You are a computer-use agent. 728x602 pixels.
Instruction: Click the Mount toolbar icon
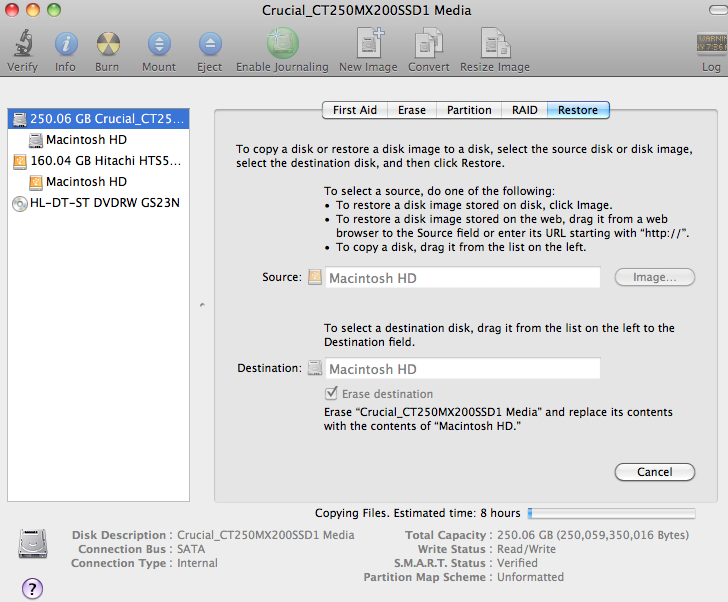coord(159,44)
